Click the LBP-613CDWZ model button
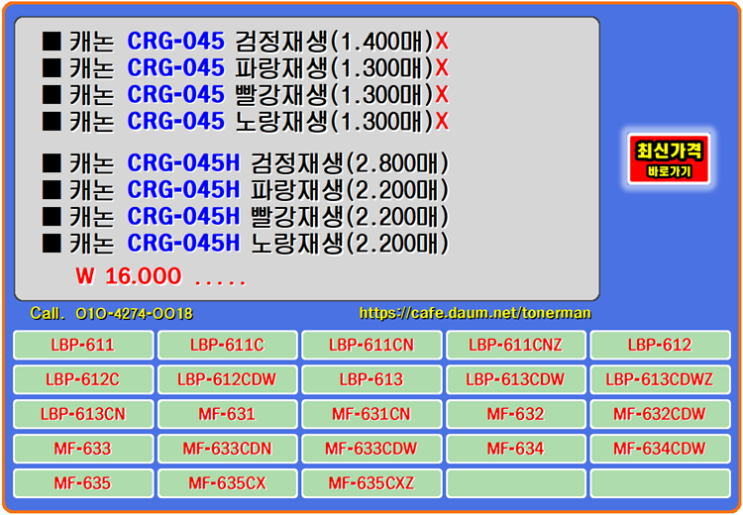Viewport: 743px width, 515px height. pyautogui.click(x=660, y=379)
